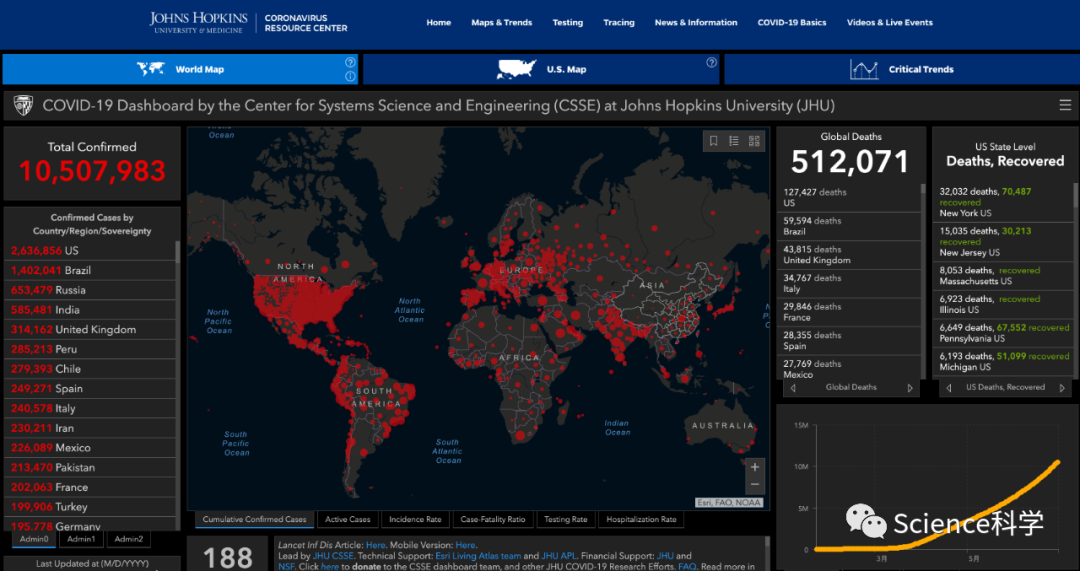Zoom in on the map with plus
Image resolution: width=1080 pixels, height=571 pixels.
(x=755, y=467)
